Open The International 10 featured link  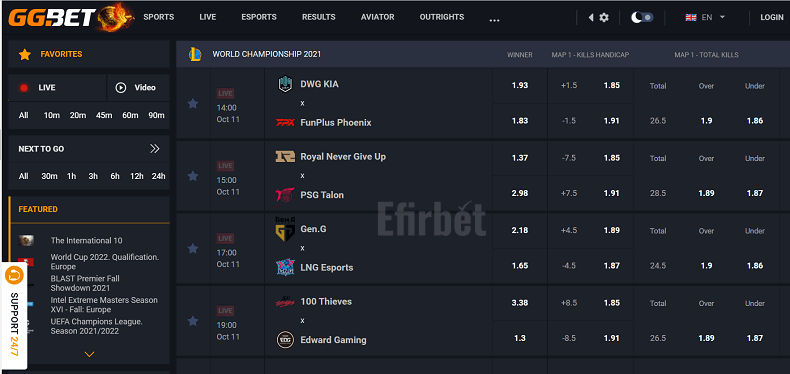(86, 240)
